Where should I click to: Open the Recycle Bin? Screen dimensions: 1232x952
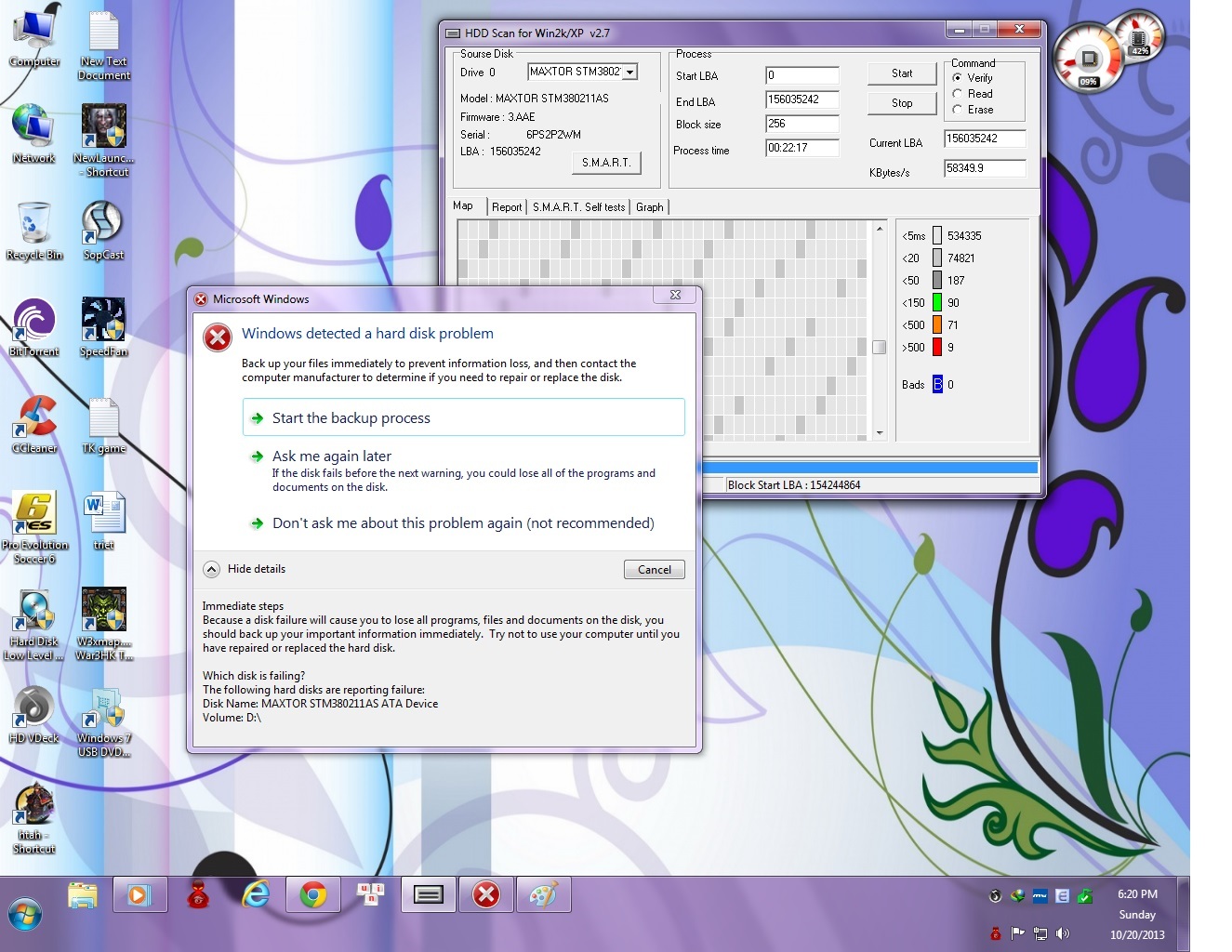pos(34,231)
